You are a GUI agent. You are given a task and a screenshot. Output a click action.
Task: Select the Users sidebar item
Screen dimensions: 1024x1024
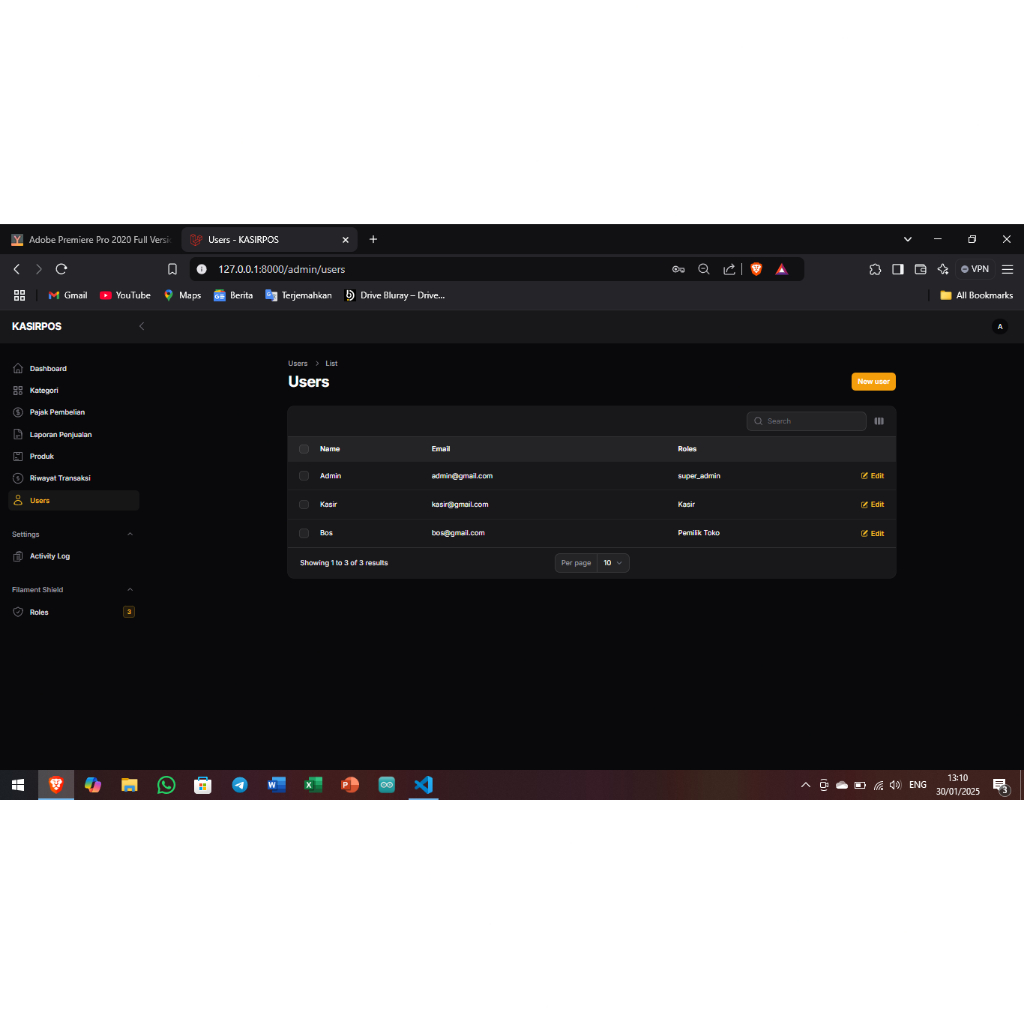tap(73, 500)
